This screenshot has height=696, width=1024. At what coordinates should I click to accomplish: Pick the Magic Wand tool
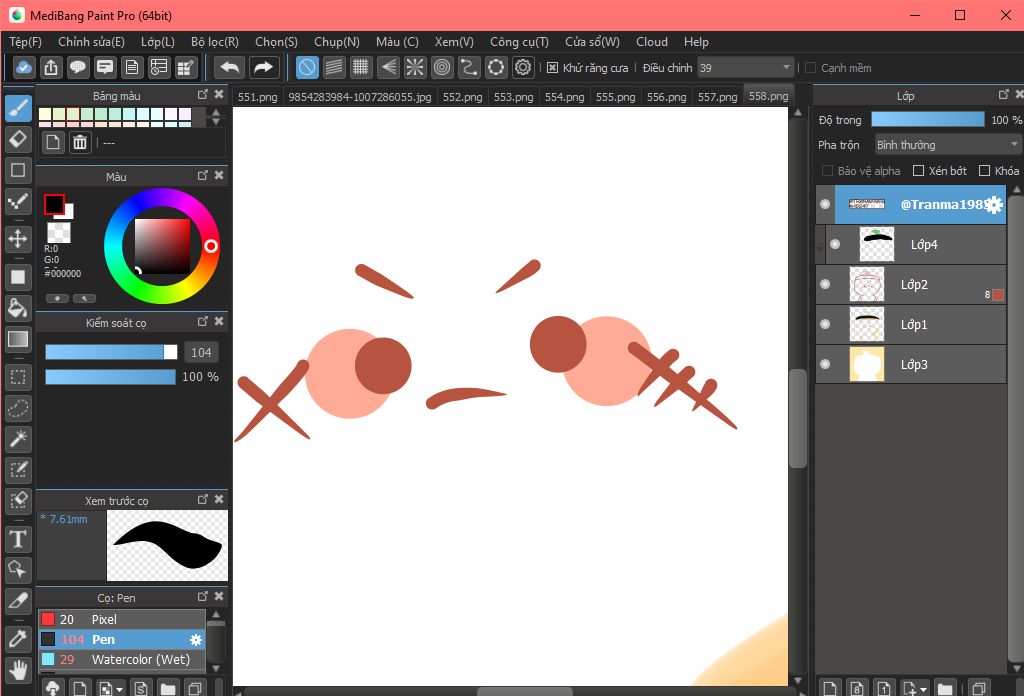click(18, 439)
